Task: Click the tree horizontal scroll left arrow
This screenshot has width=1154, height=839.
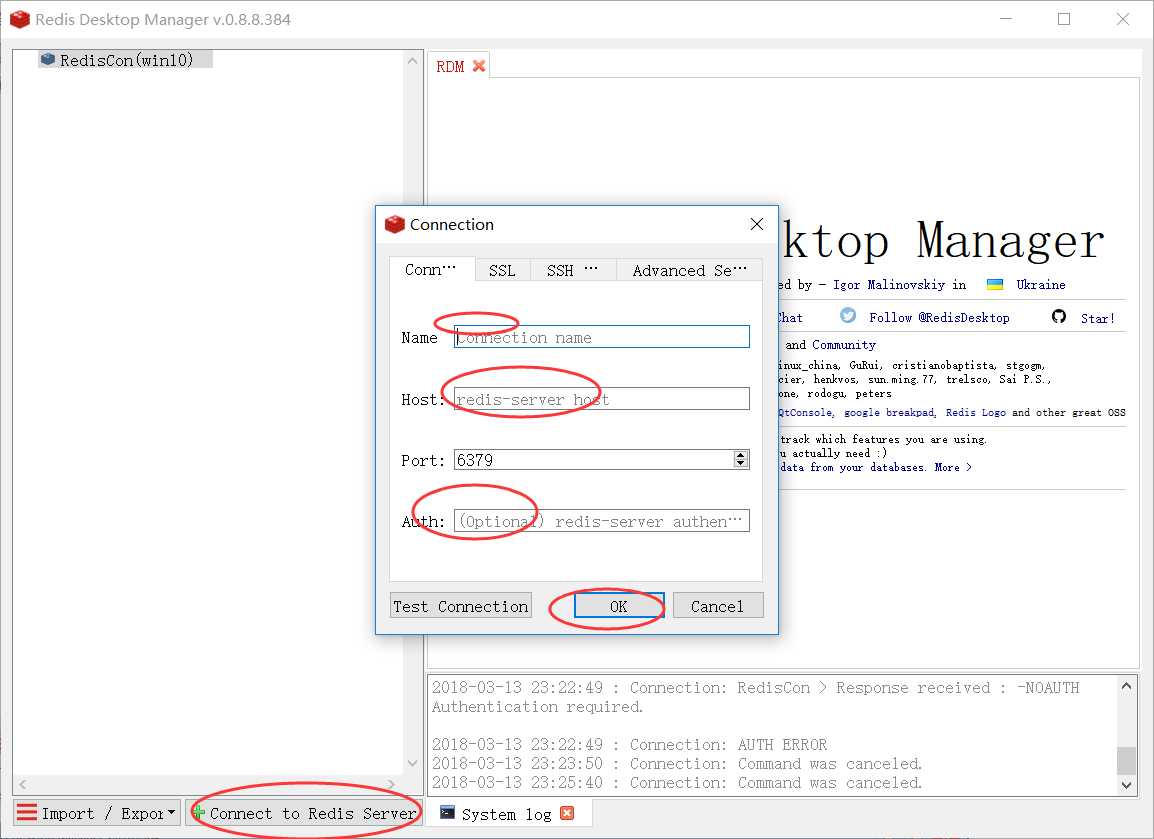Action: (23, 784)
